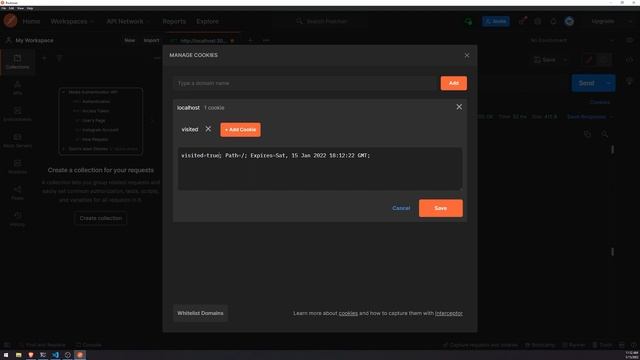
Task: Open the Flows sidebar tab
Action: coord(17,193)
